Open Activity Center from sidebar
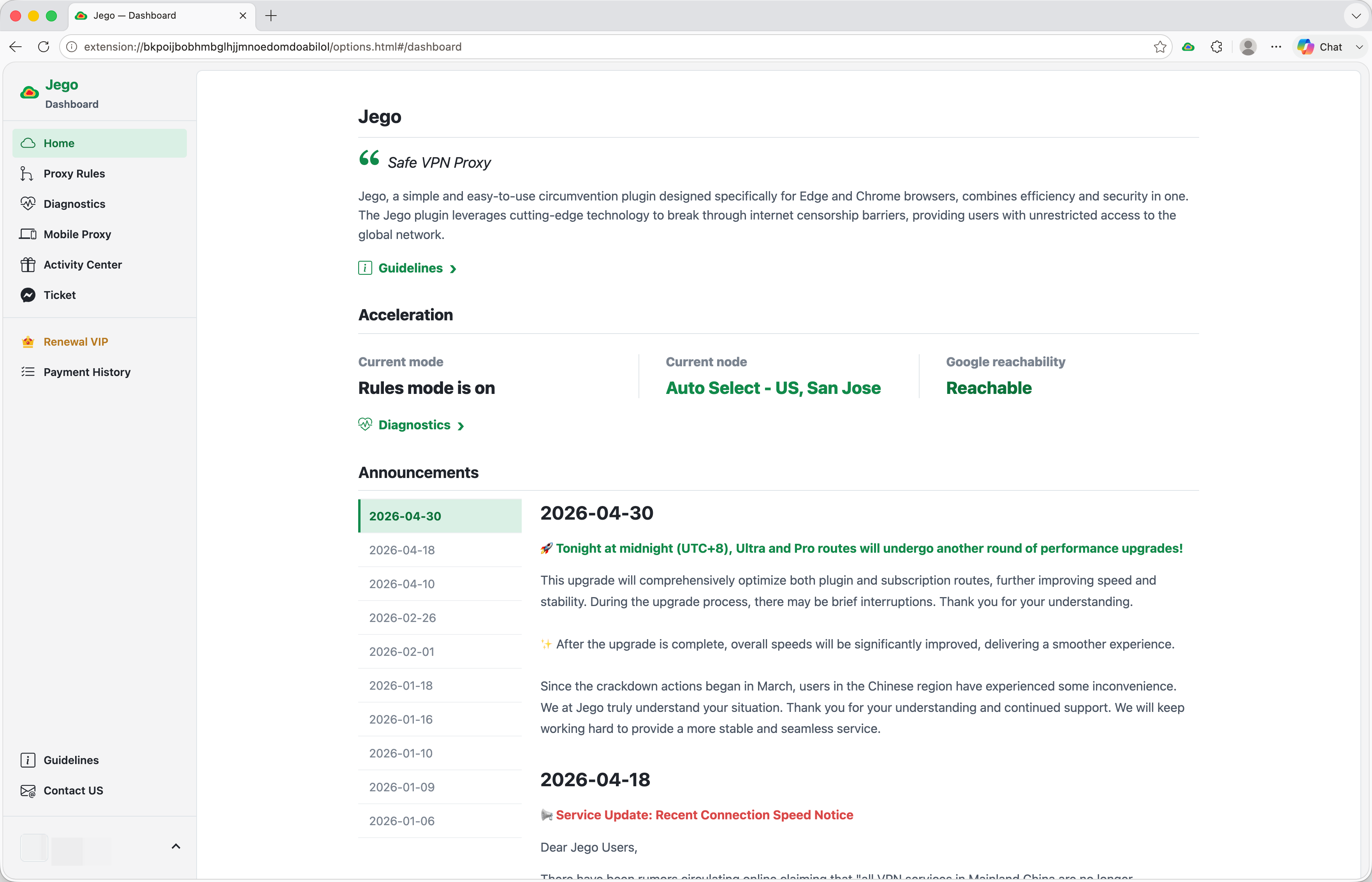This screenshot has width=1372, height=882. coord(100,265)
